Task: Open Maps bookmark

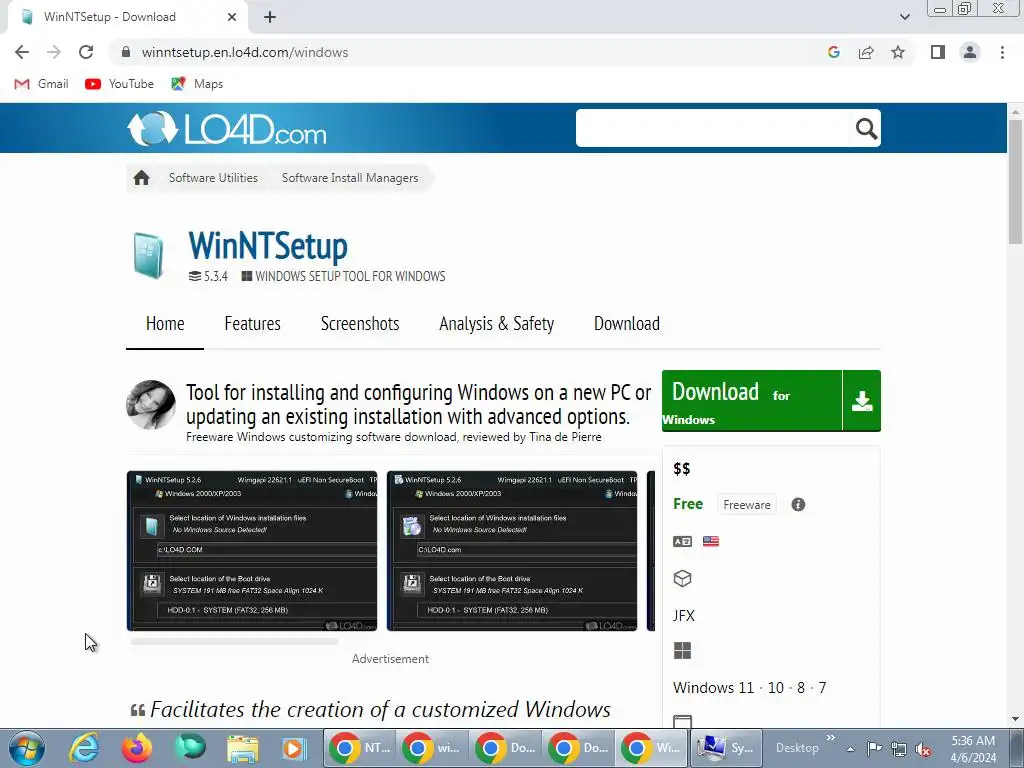Action: (197, 84)
